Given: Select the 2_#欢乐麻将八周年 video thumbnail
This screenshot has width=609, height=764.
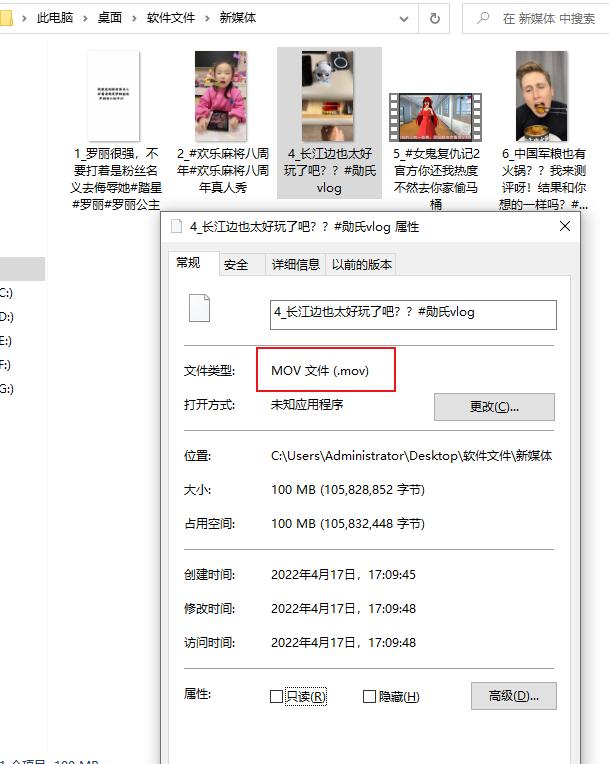Looking at the screenshot, I should click(x=221, y=96).
